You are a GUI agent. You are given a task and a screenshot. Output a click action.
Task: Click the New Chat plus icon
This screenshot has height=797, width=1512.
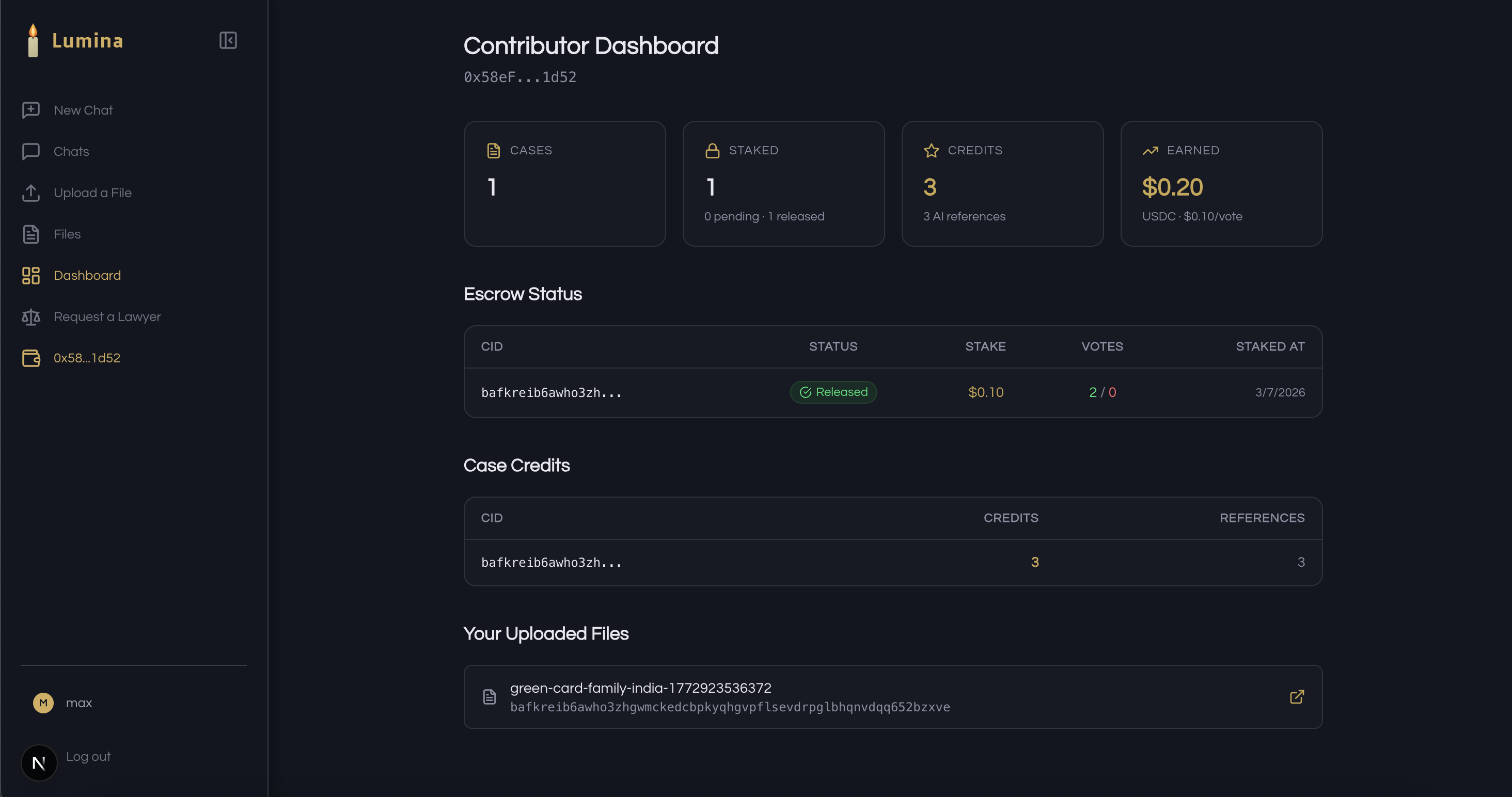point(30,110)
